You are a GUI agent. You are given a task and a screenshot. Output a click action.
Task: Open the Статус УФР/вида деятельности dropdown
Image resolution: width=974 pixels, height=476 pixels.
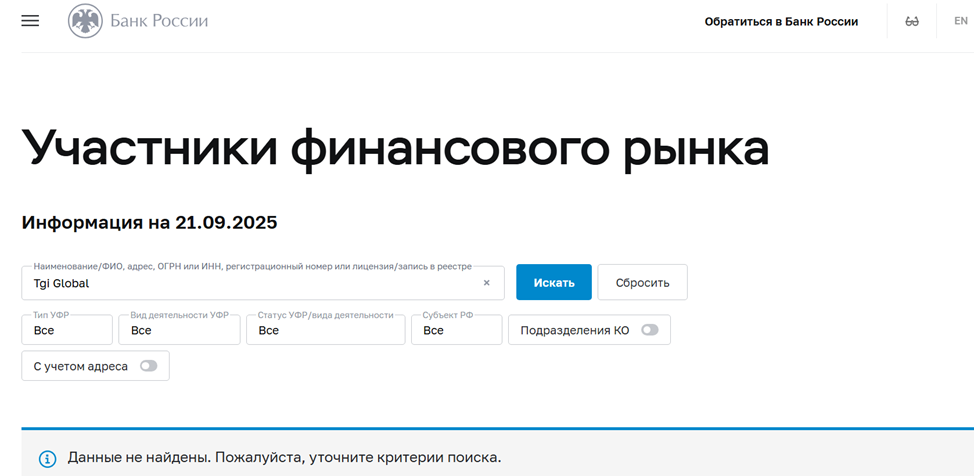point(325,330)
